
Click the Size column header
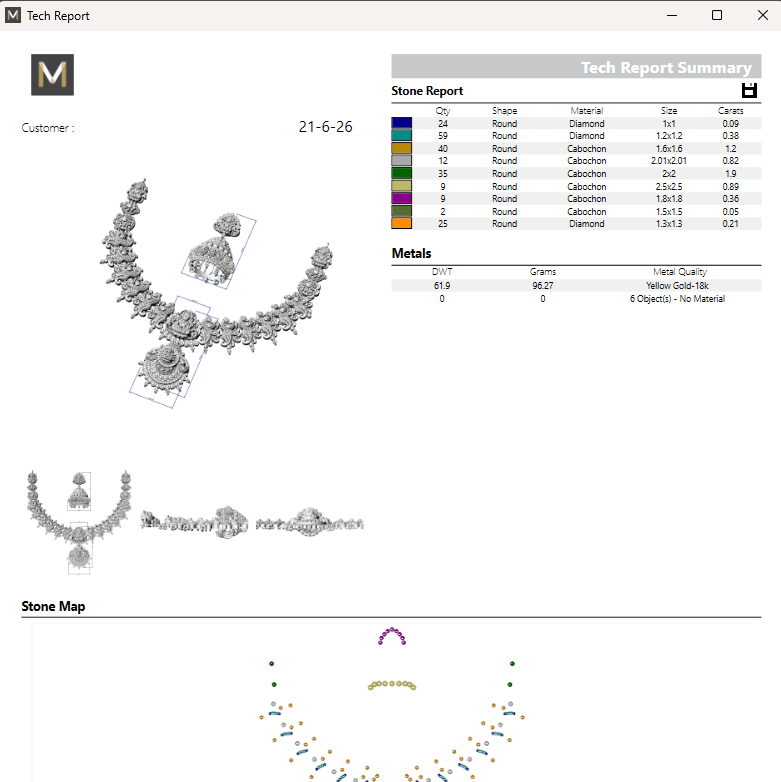(x=669, y=111)
